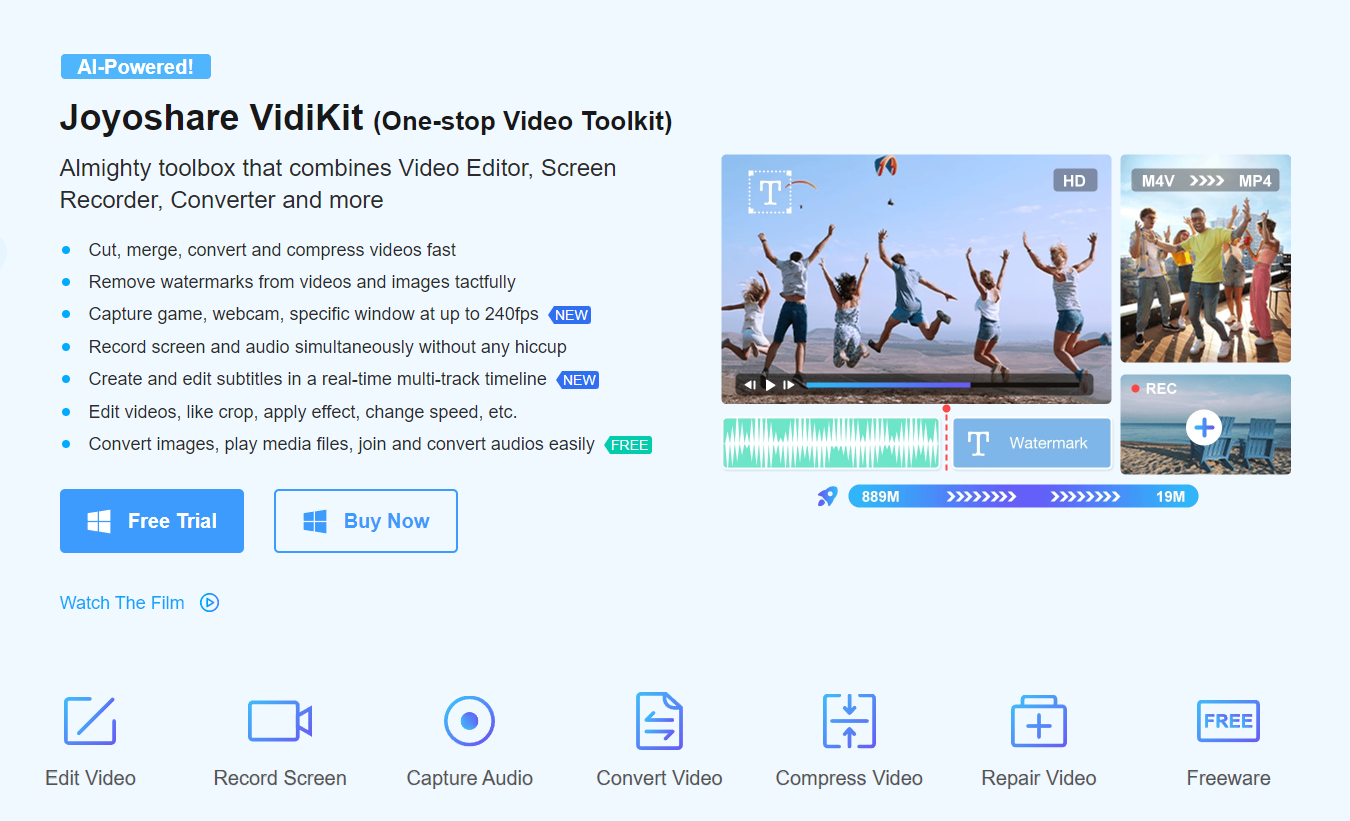Click the text "Cut, merge, convert and compress videos fast"
Screen dimensions: 1350x821
[272, 250]
